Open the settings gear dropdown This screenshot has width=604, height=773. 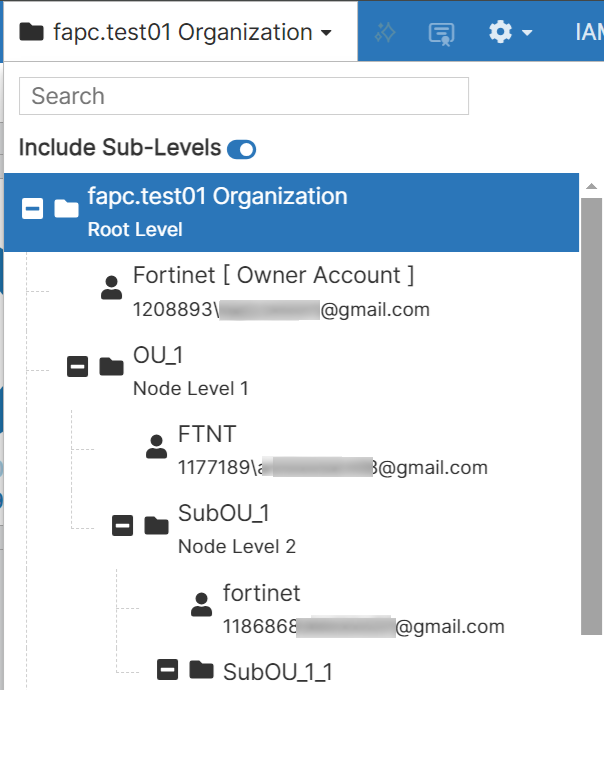(510, 32)
